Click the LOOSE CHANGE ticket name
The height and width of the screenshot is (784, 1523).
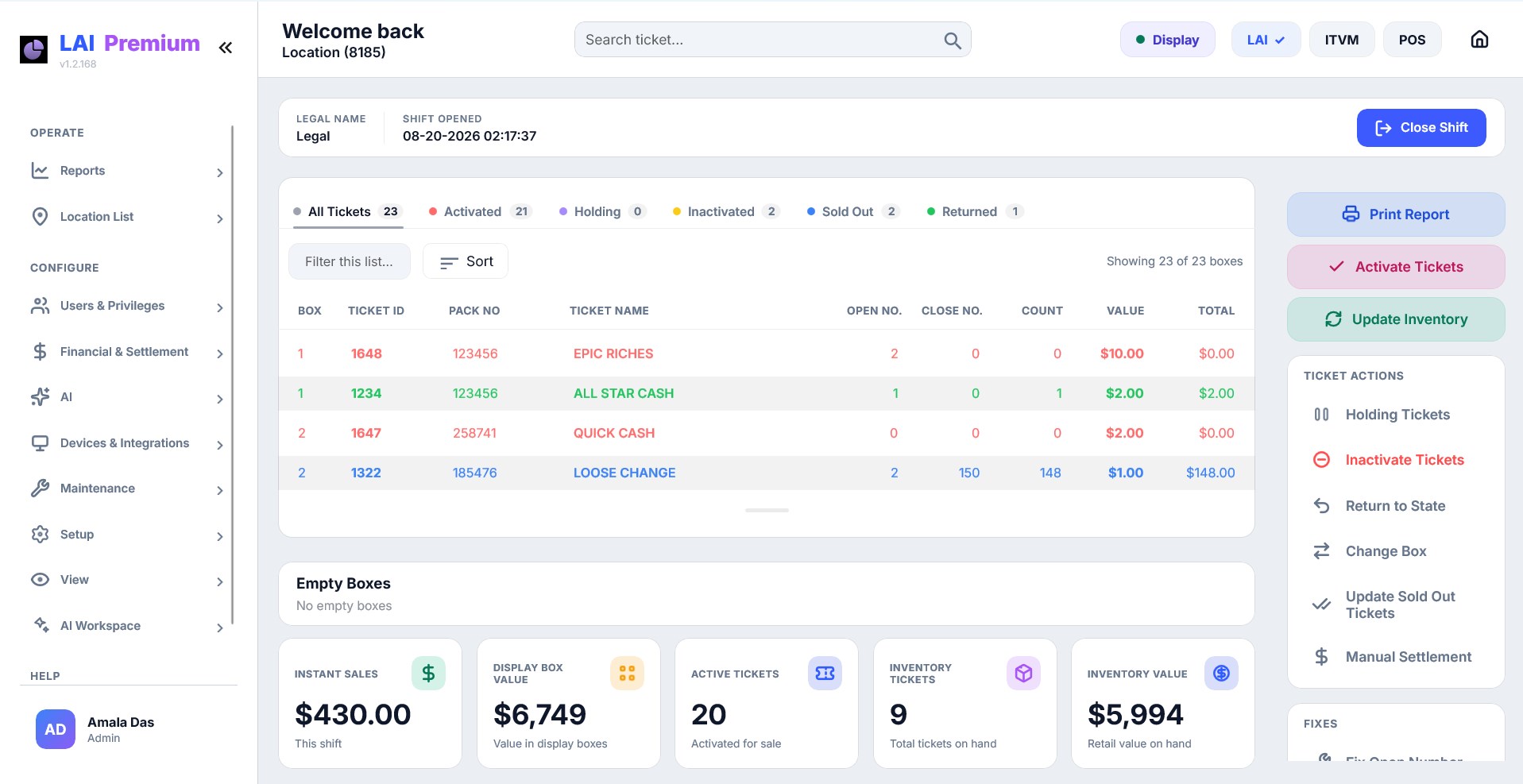pyautogui.click(x=624, y=473)
